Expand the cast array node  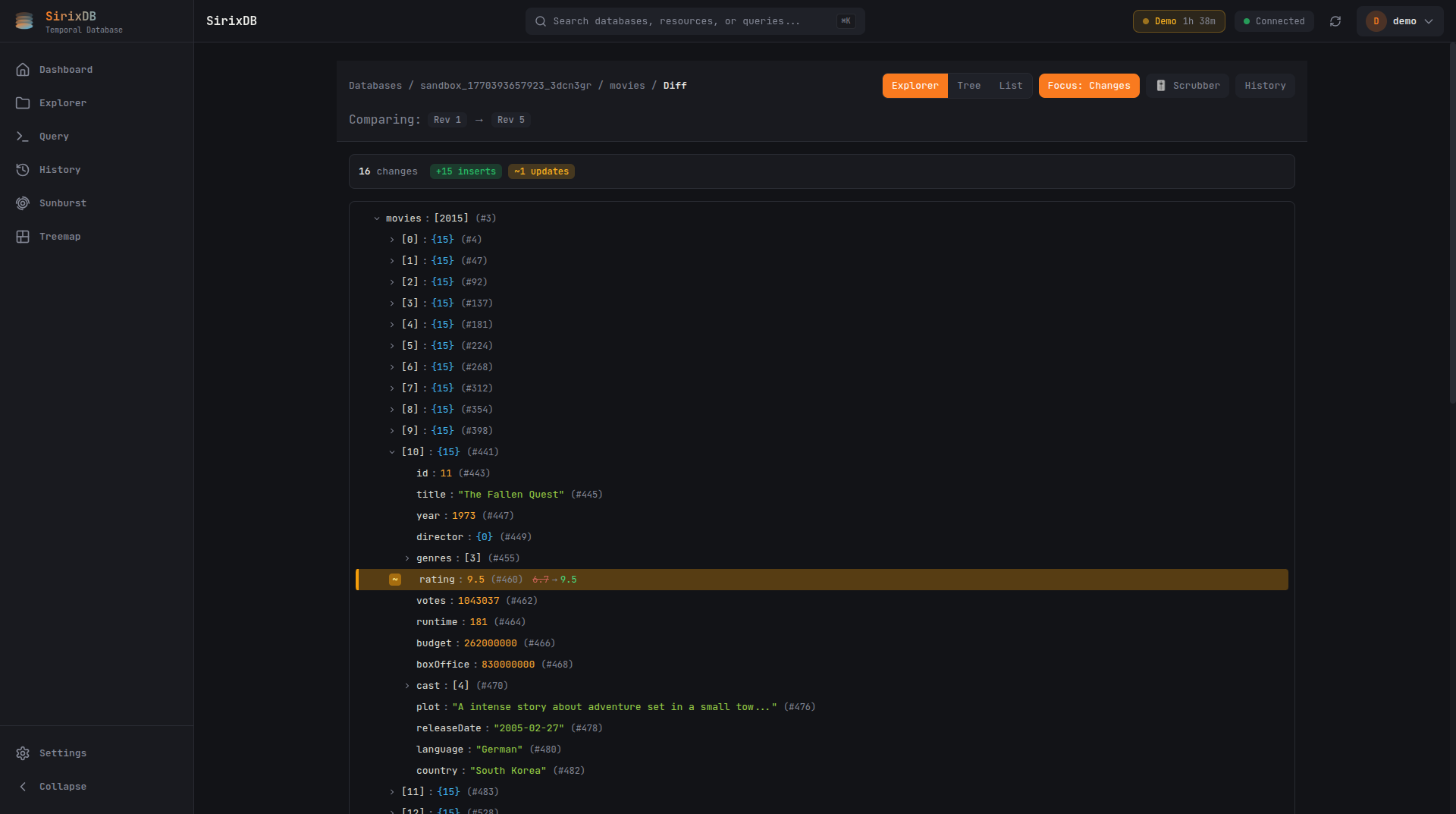[406, 685]
